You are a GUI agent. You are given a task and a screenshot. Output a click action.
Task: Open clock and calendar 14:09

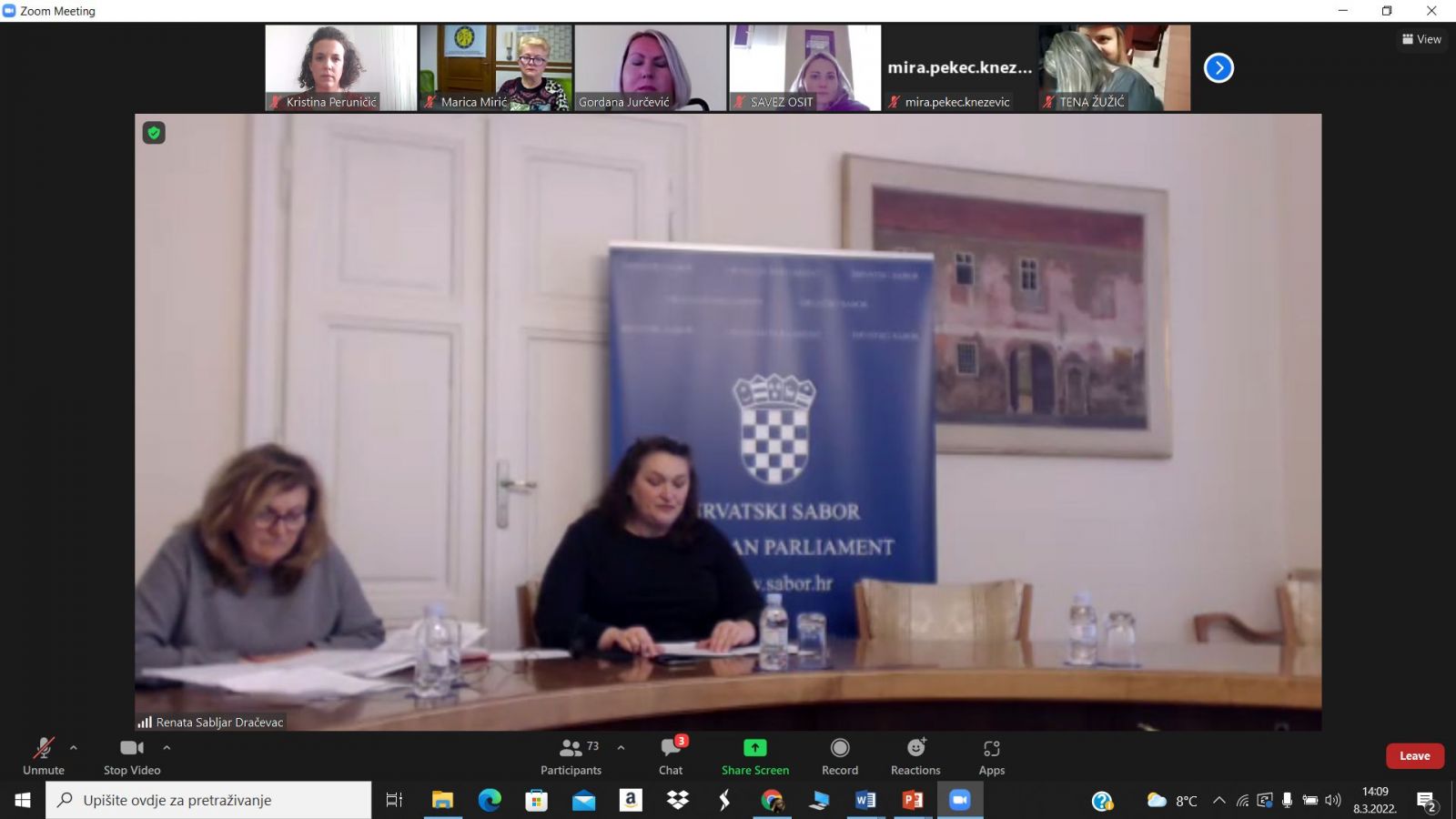(1375, 800)
